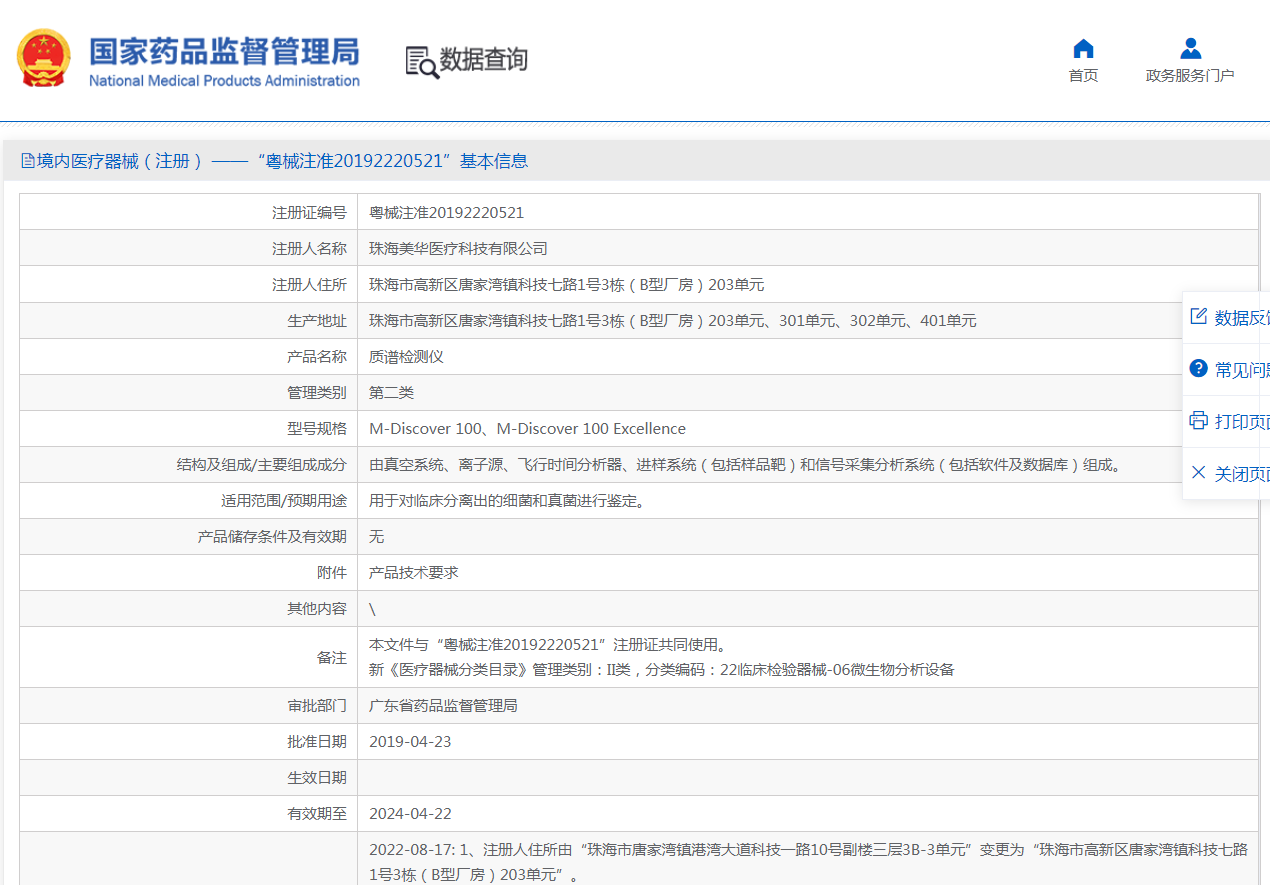Select the 2022-08-17 change record text
1270x885 pixels.
(808, 862)
